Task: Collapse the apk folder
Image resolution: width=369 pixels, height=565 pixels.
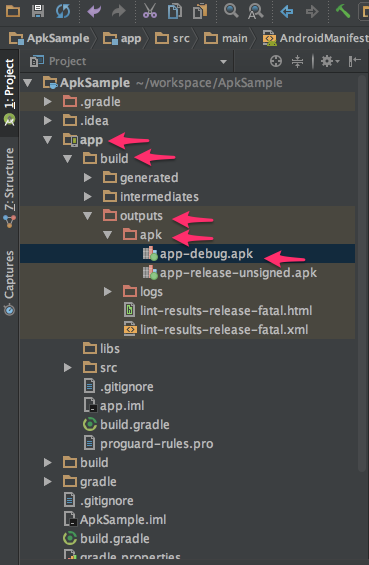Action: 107,235
